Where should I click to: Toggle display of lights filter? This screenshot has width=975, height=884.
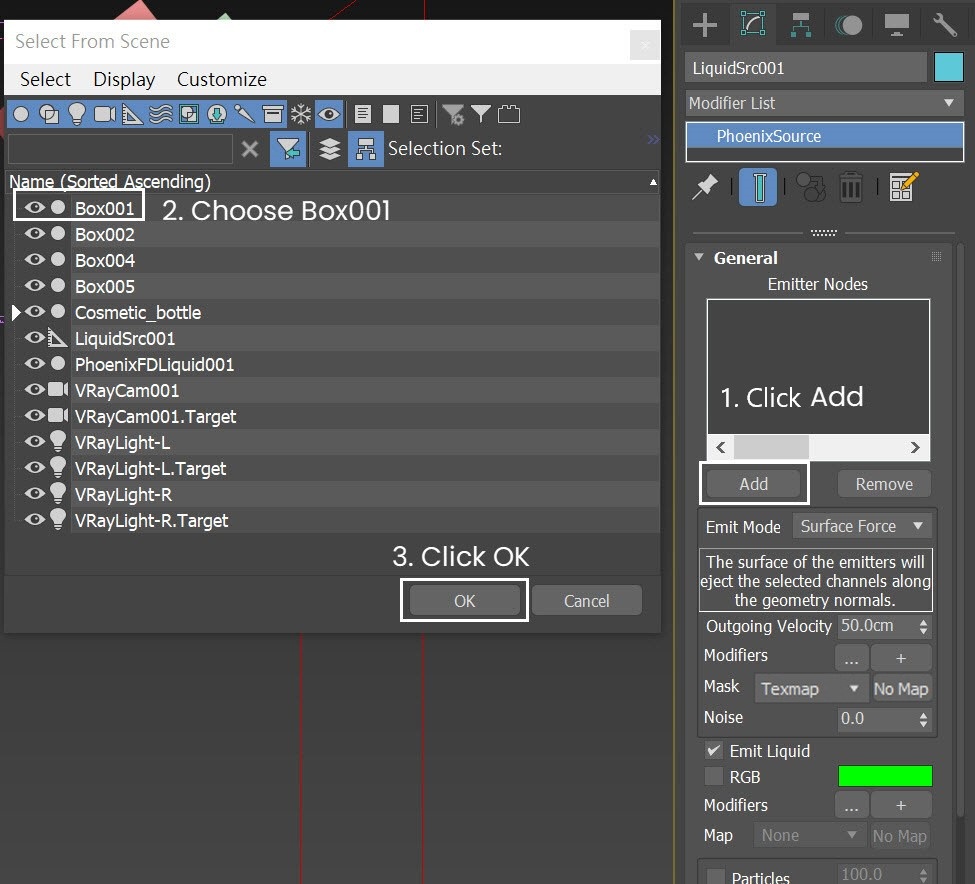(x=76, y=114)
